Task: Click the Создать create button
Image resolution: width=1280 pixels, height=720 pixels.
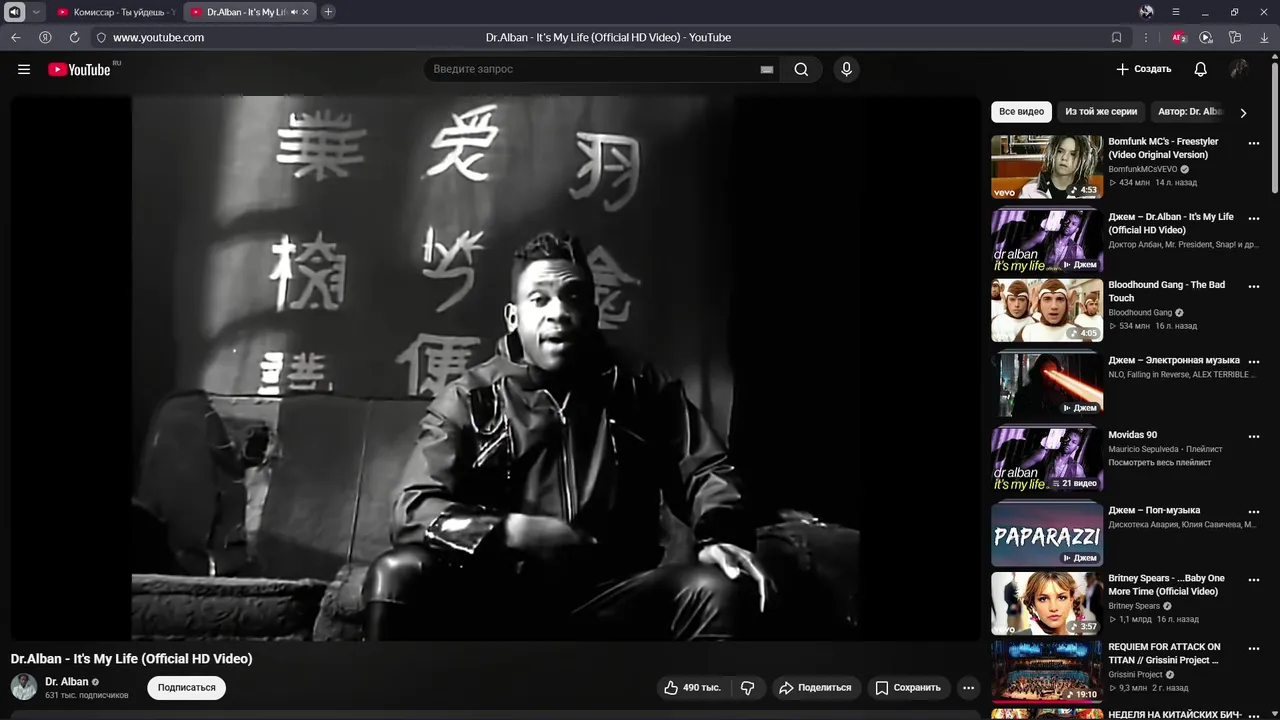Action: point(1143,69)
